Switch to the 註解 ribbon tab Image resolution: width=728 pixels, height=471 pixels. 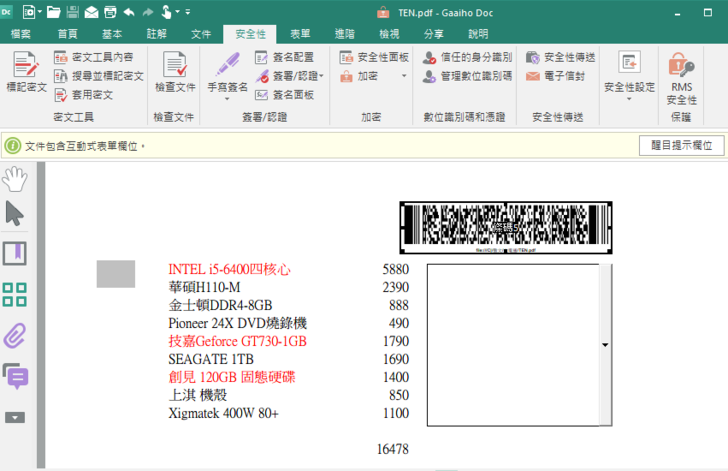click(x=157, y=34)
